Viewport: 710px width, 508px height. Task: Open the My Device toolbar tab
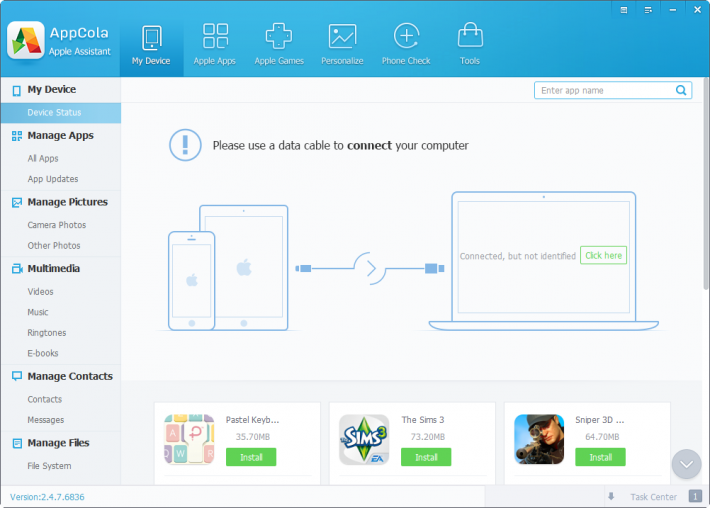coord(151,46)
